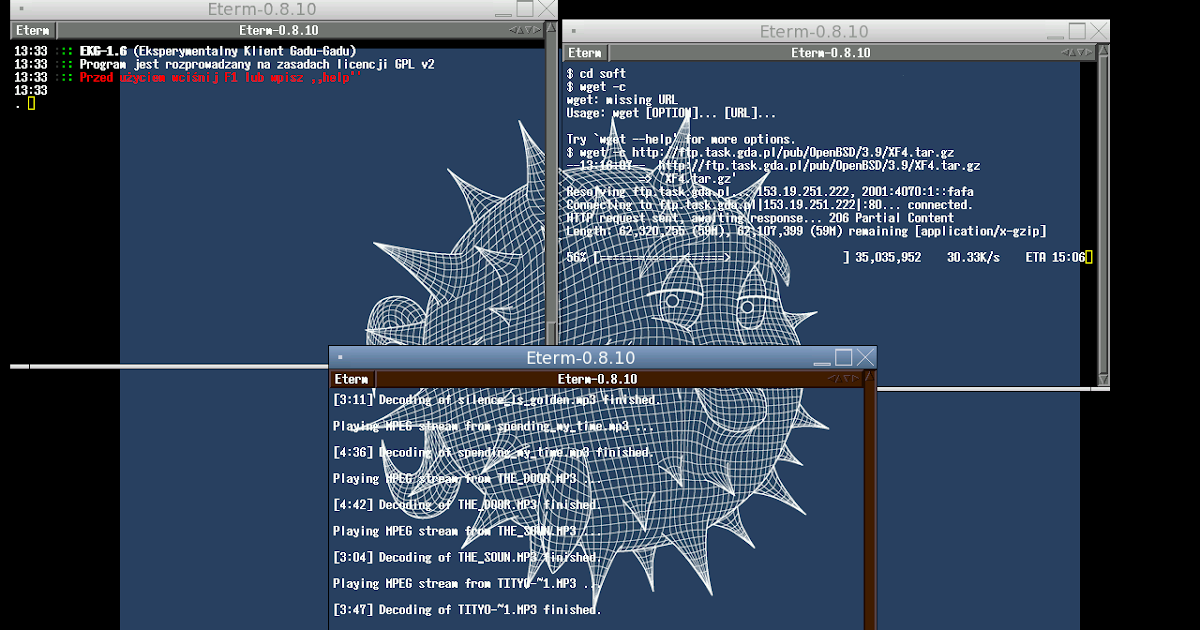Click the scroll-down arrow on the wget window menubar
This screenshot has width=1200, height=630.
(1081, 52)
